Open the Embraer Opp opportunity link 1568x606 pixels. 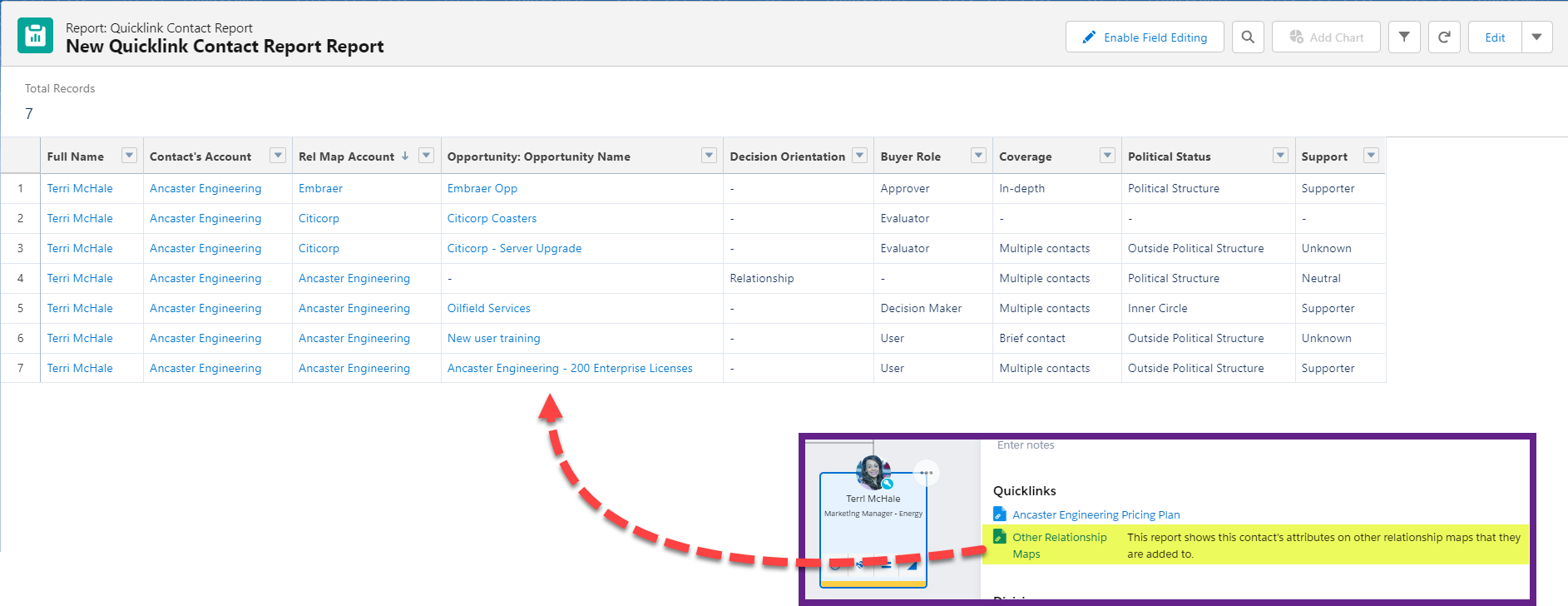click(x=482, y=188)
